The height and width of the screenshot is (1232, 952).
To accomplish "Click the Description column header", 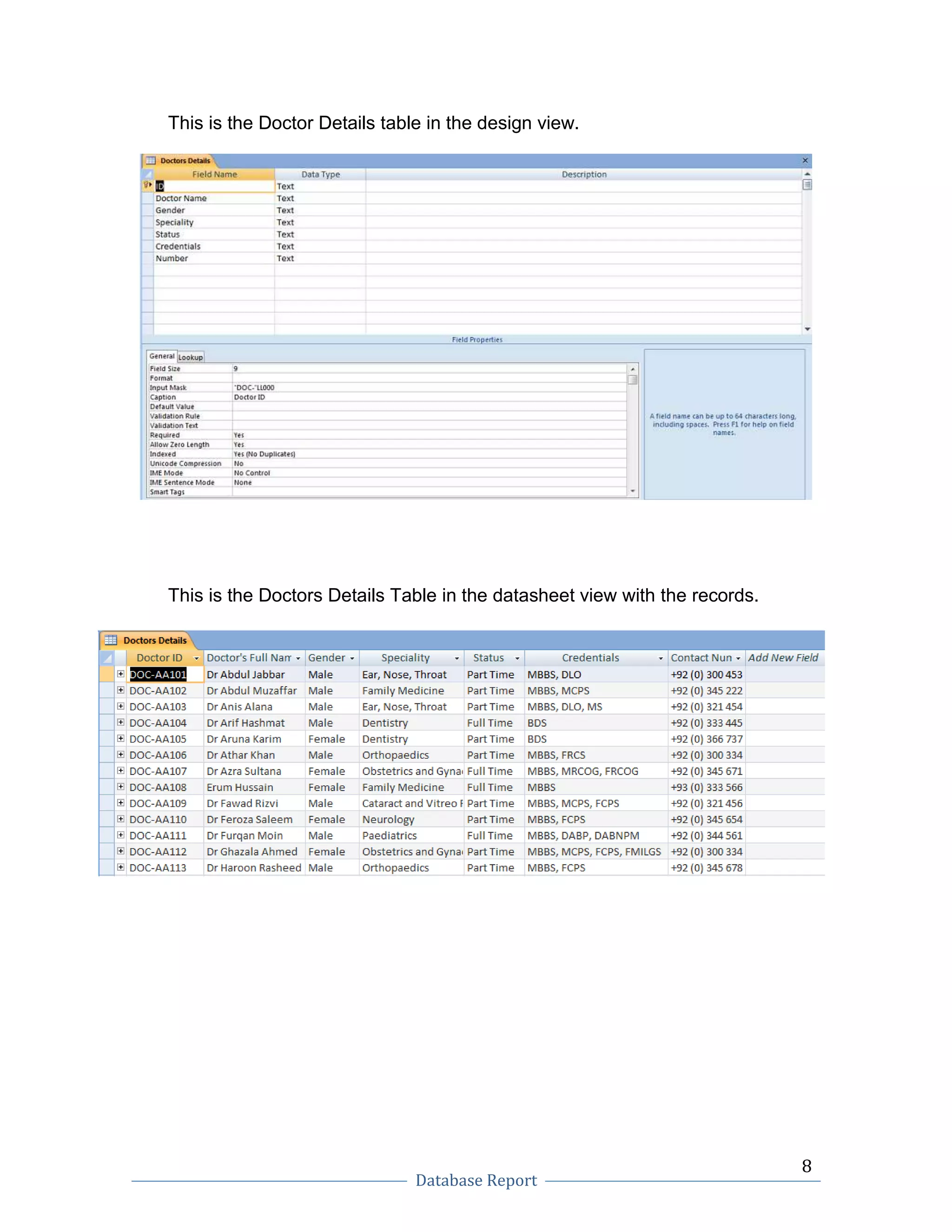I will point(584,174).
